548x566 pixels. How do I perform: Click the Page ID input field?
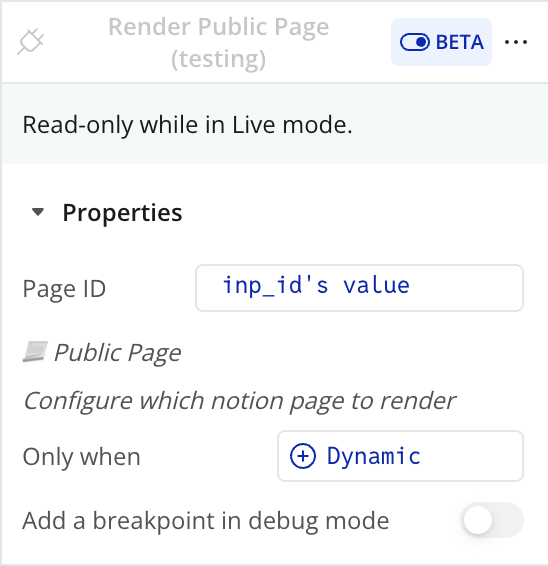[360, 288]
